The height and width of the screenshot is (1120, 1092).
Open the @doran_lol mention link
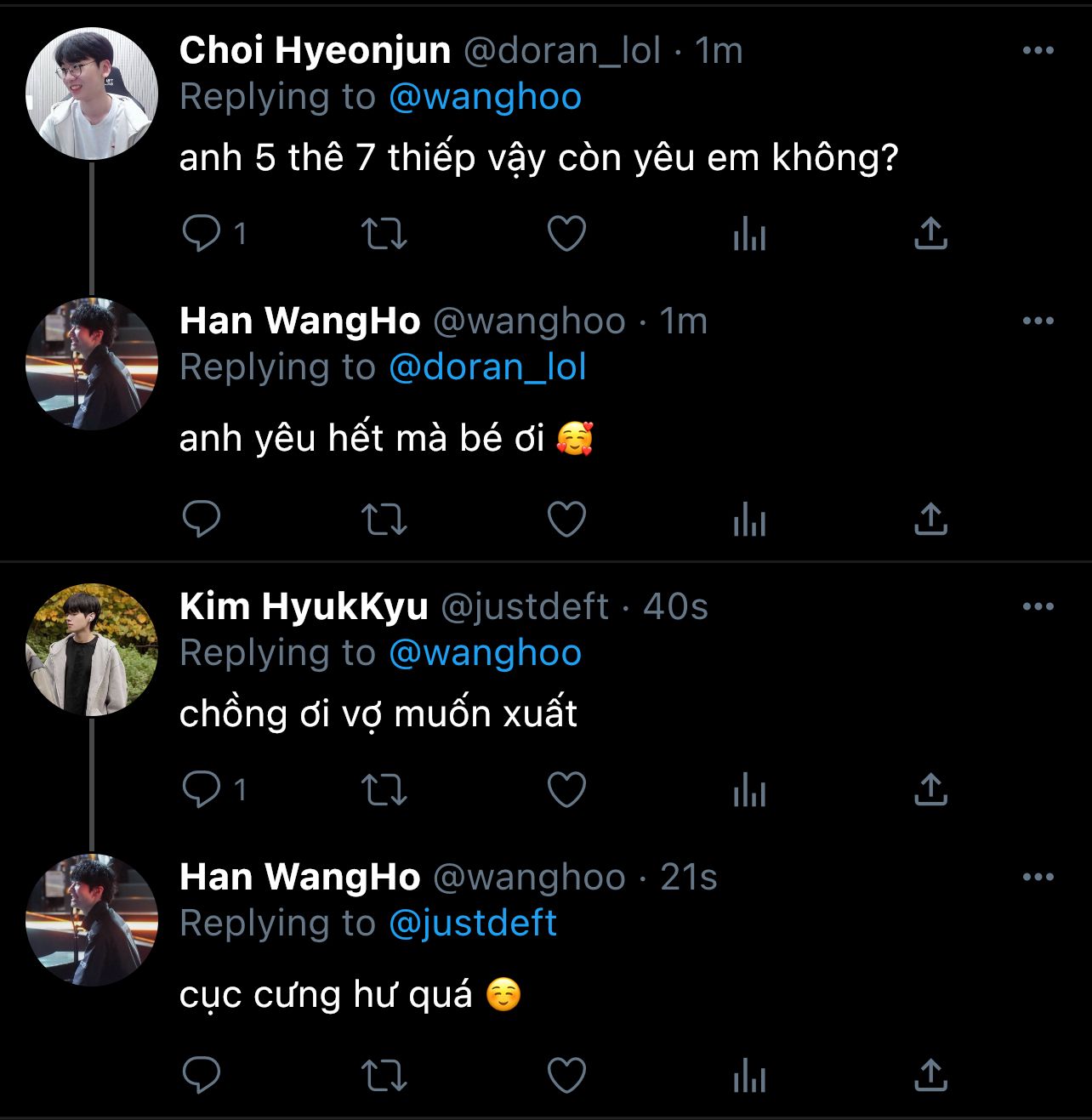point(487,367)
